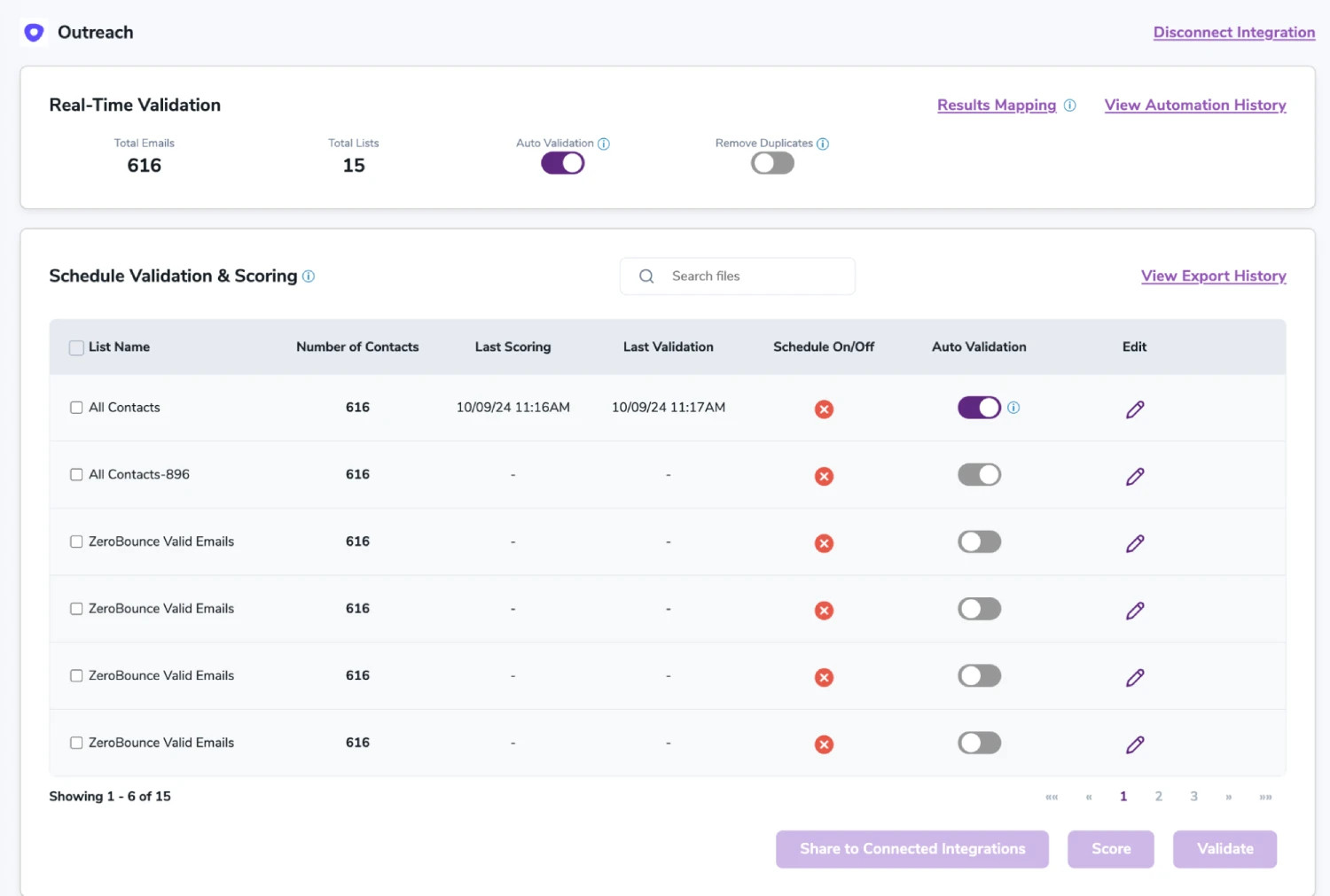Turn on auto validation for All Contacts-896
The height and width of the screenshot is (896, 1330).
(979, 475)
